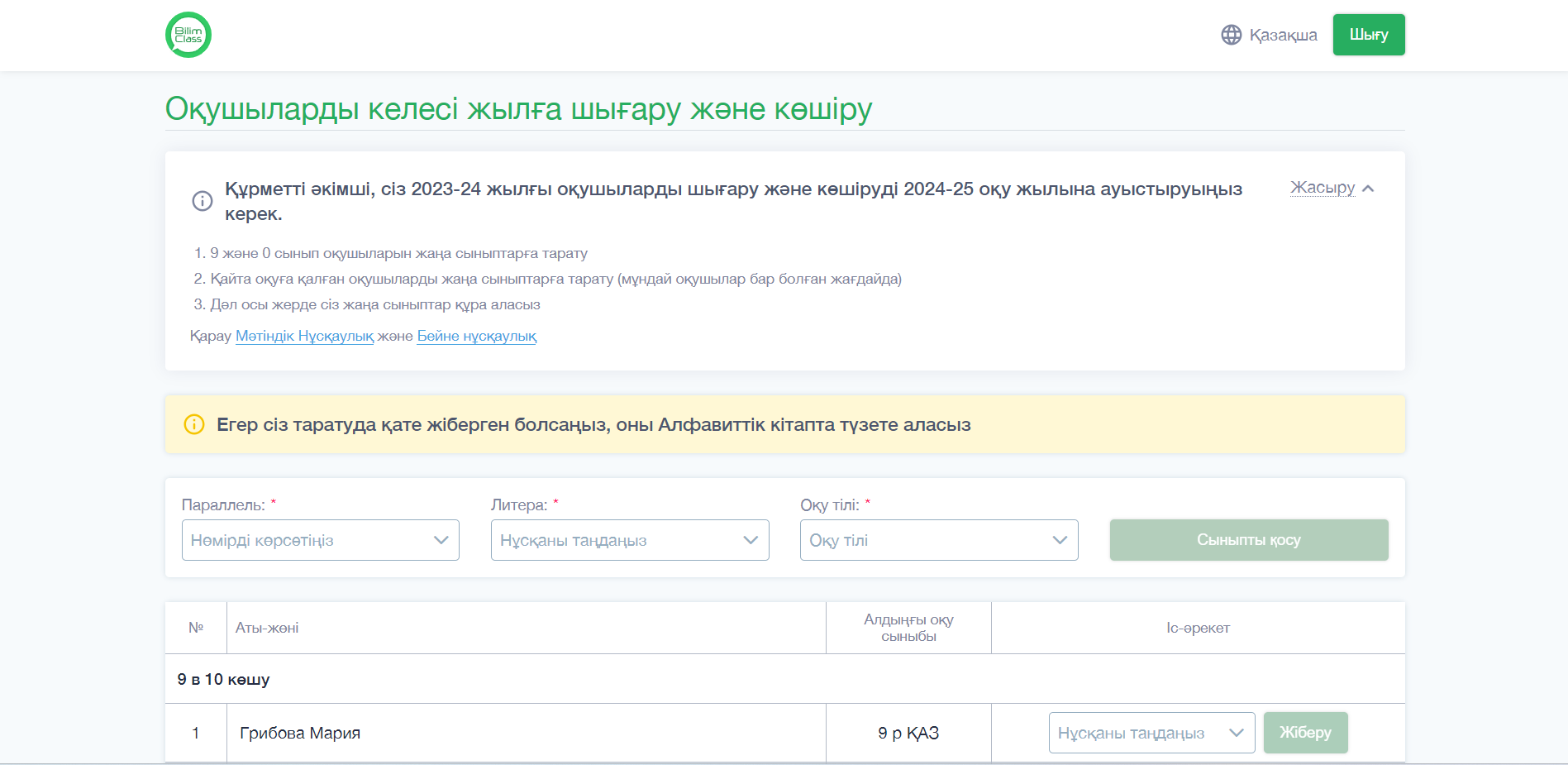Click the Bilim Class logo
This screenshot has width=1568, height=765.
(x=188, y=35)
